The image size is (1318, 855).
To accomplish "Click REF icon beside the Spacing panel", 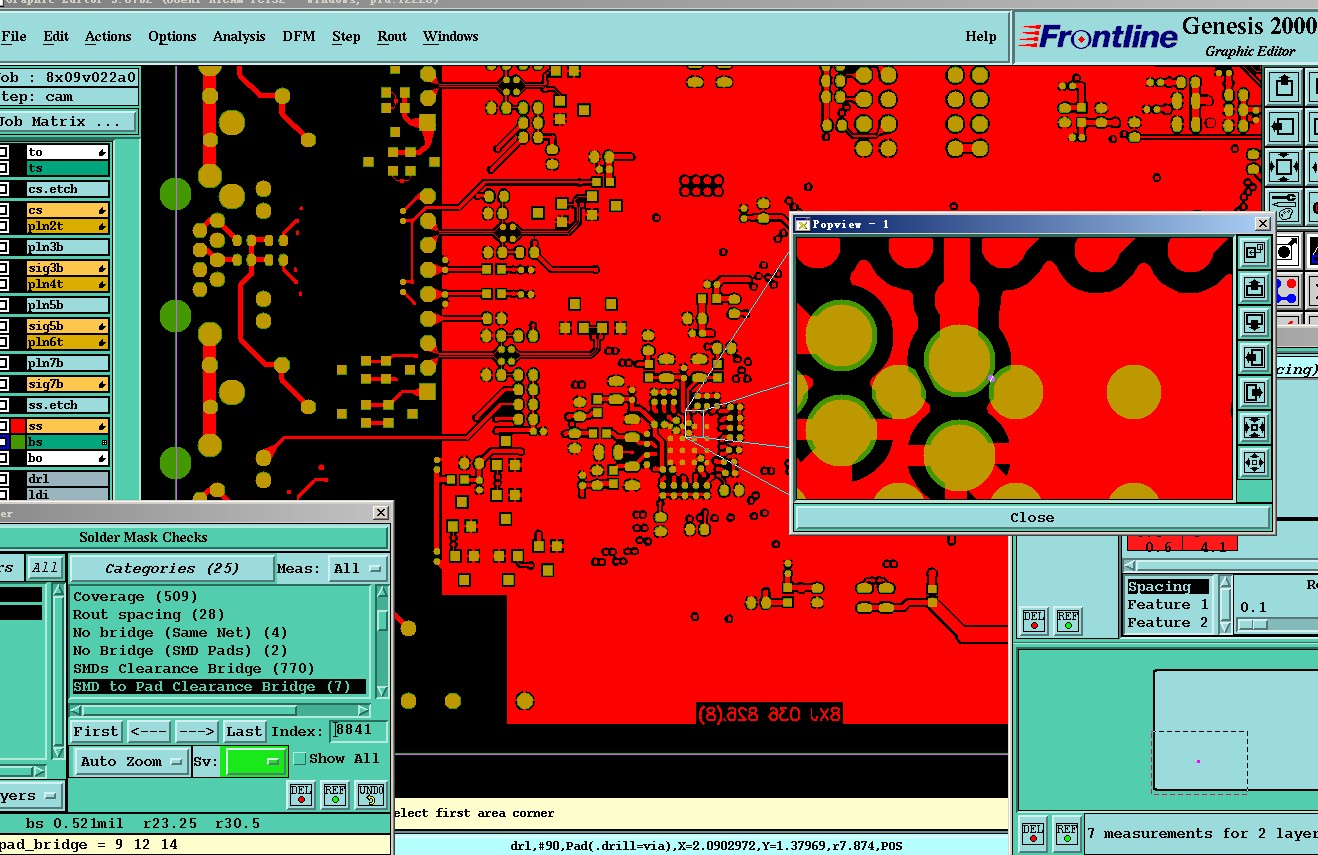I will [x=1067, y=621].
